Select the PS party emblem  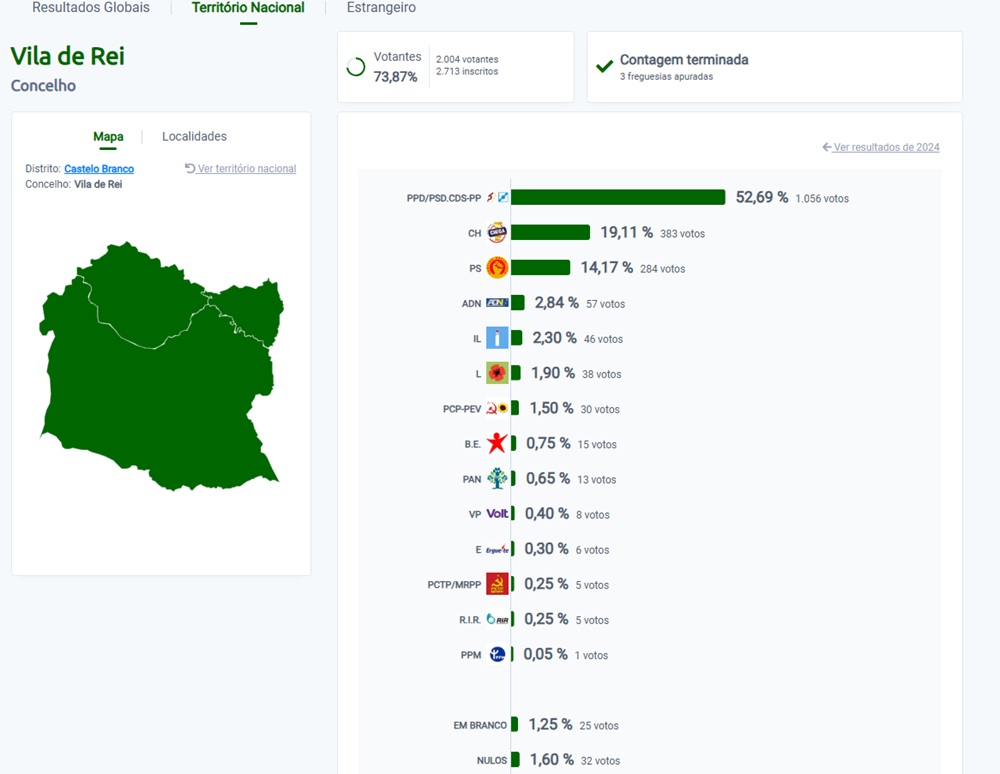pyautogui.click(x=496, y=267)
